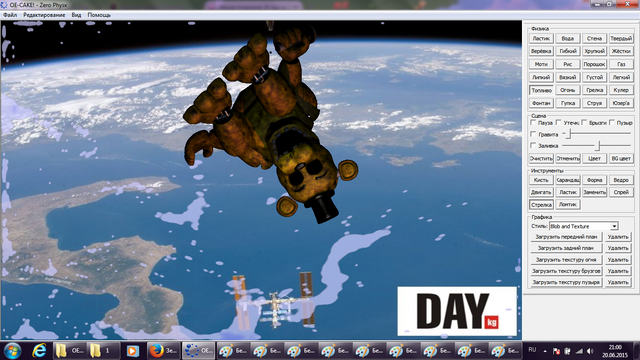This screenshot has width=640, height=360.
Task: Click the network signal tray icon
Action: coord(579,351)
